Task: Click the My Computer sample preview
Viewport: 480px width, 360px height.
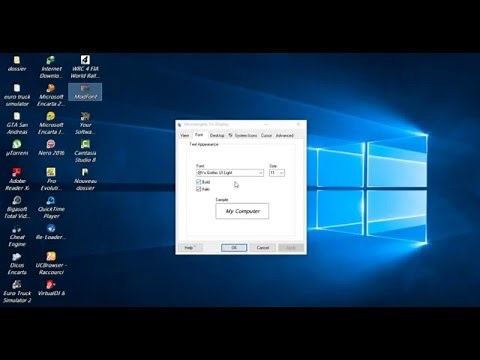Action: 242,211
